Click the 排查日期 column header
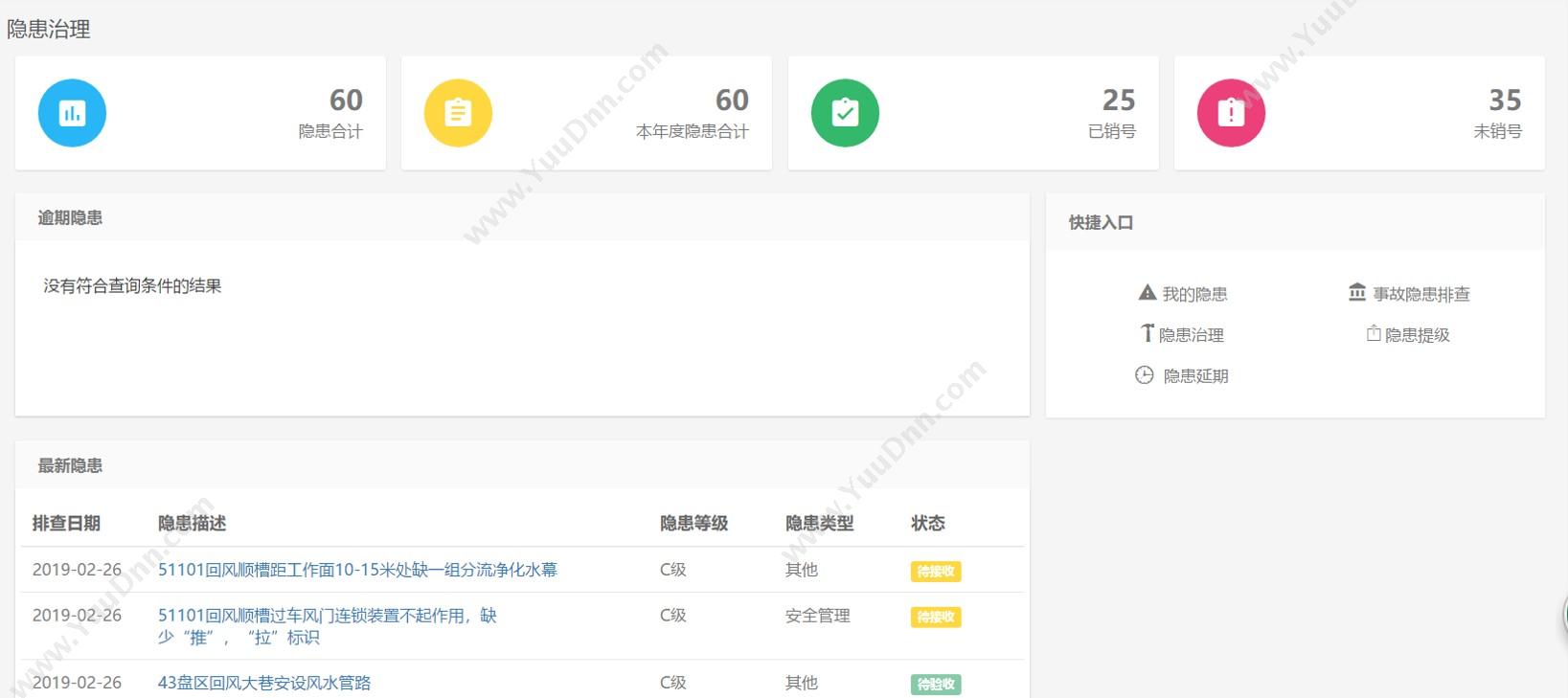 66,524
